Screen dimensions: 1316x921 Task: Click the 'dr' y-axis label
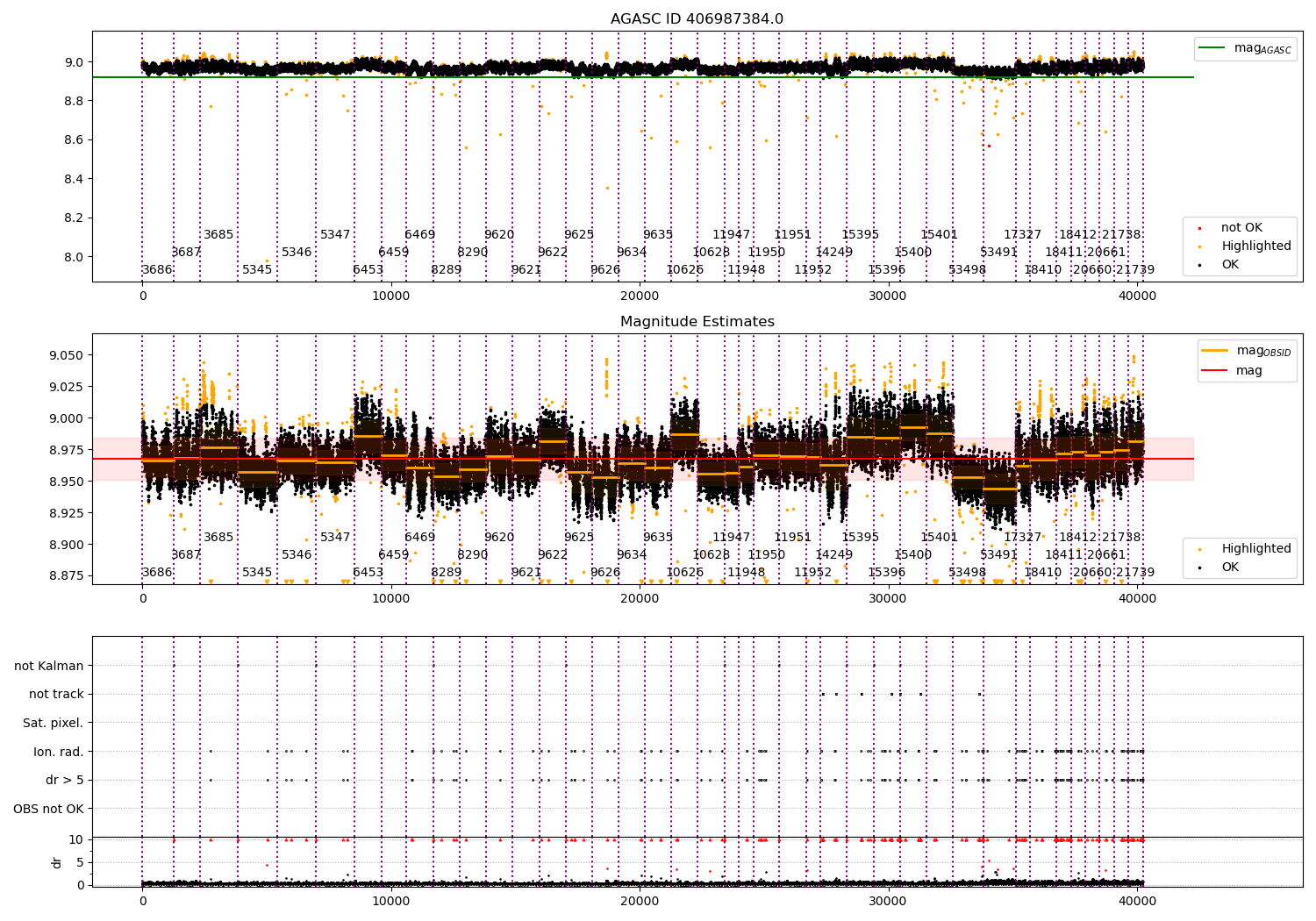coord(57,862)
